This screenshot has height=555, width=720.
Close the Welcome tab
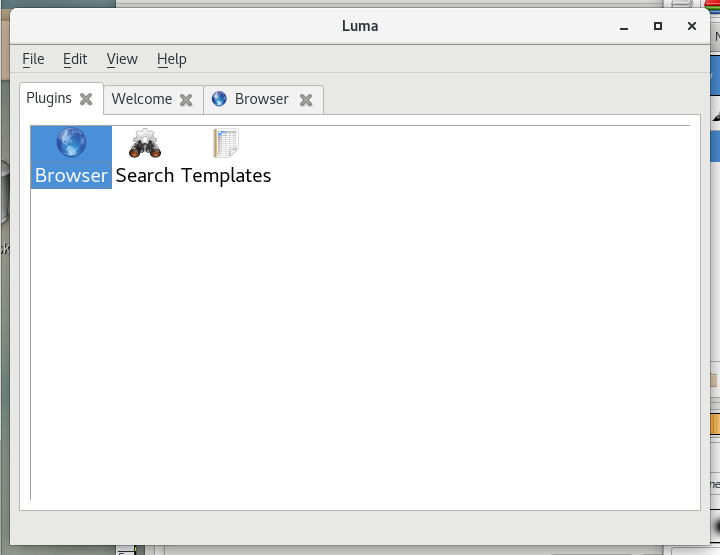186,100
